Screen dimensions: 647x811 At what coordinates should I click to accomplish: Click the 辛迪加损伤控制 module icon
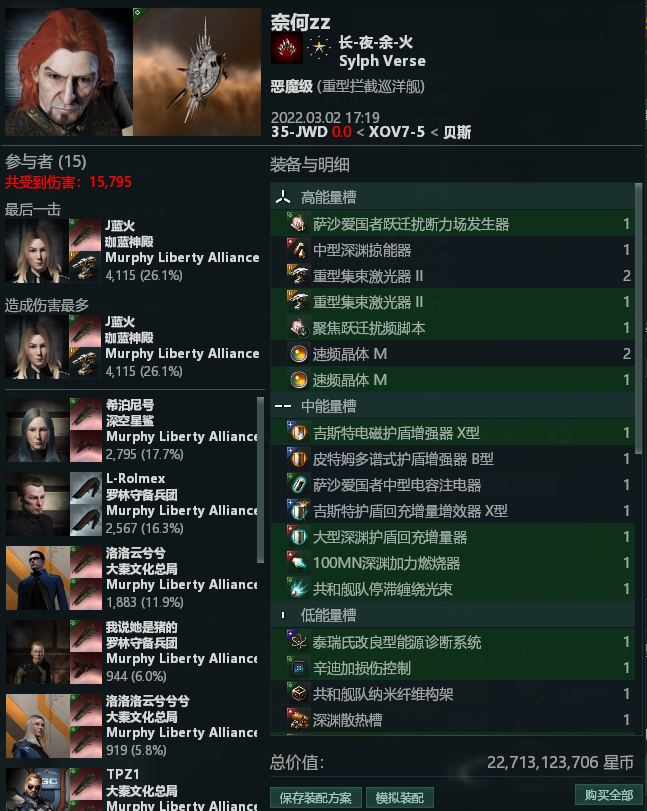(298, 668)
